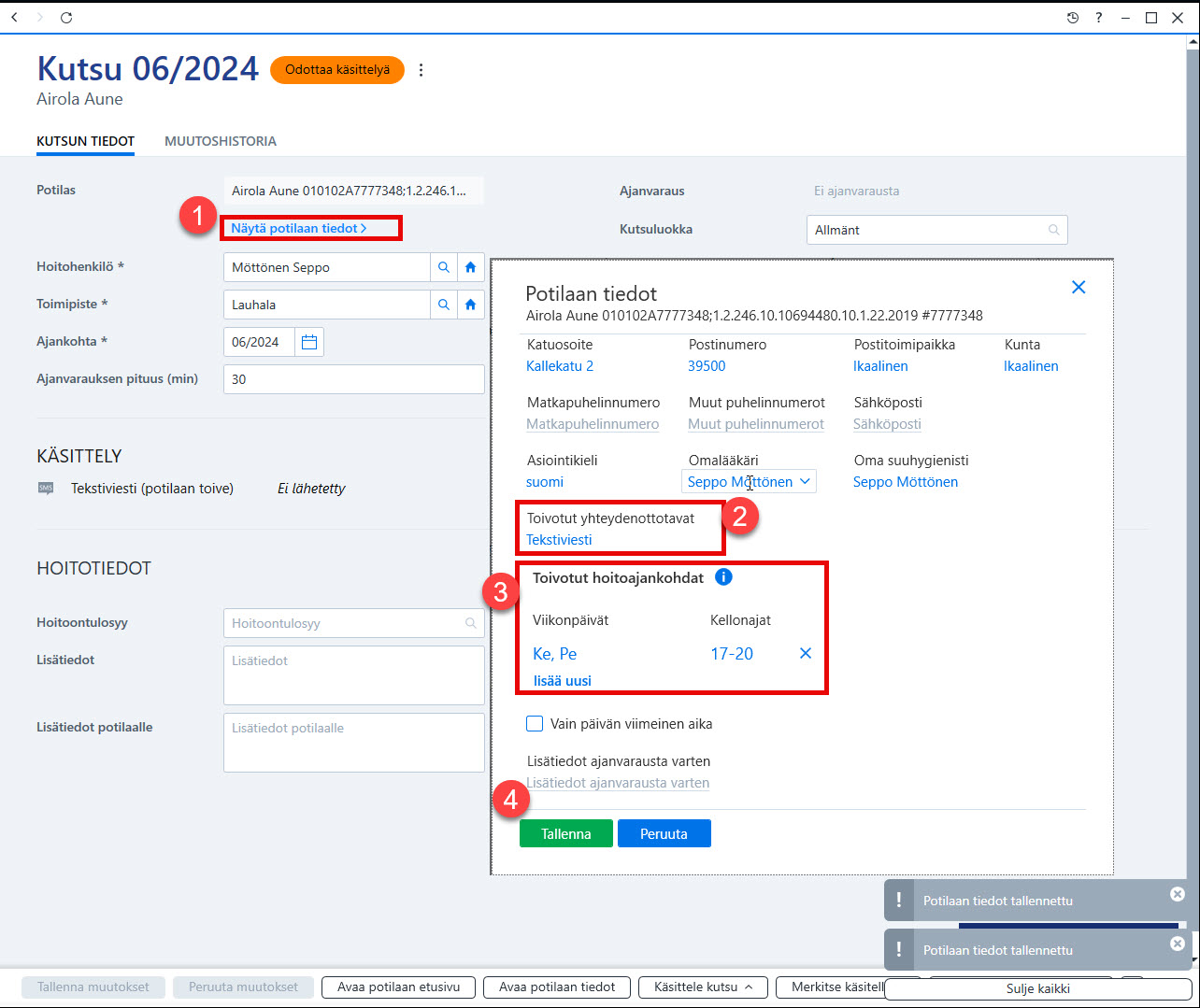Close the Potilaan tiedot popup
Viewport: 1200px width, 1008px height.
(x=1079, y=287)
